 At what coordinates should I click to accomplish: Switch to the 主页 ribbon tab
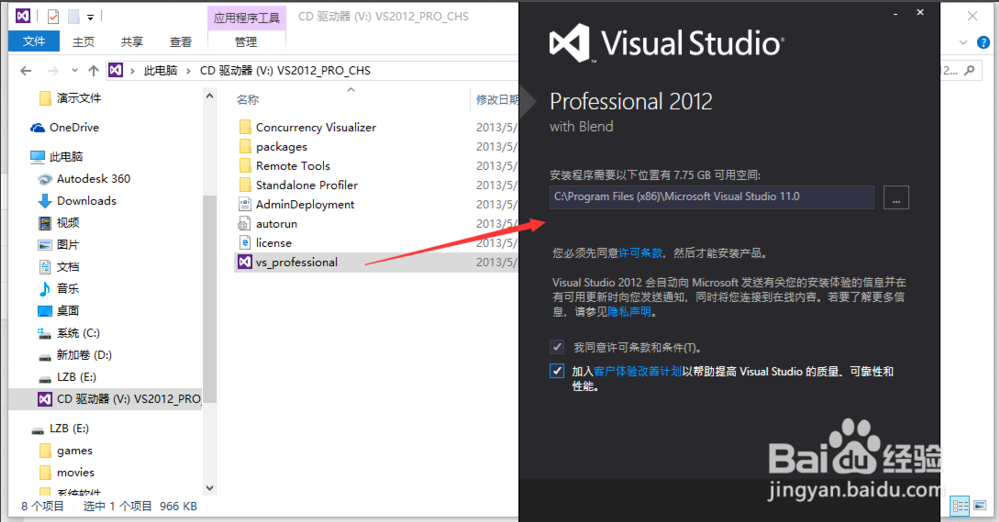point(83,41)
